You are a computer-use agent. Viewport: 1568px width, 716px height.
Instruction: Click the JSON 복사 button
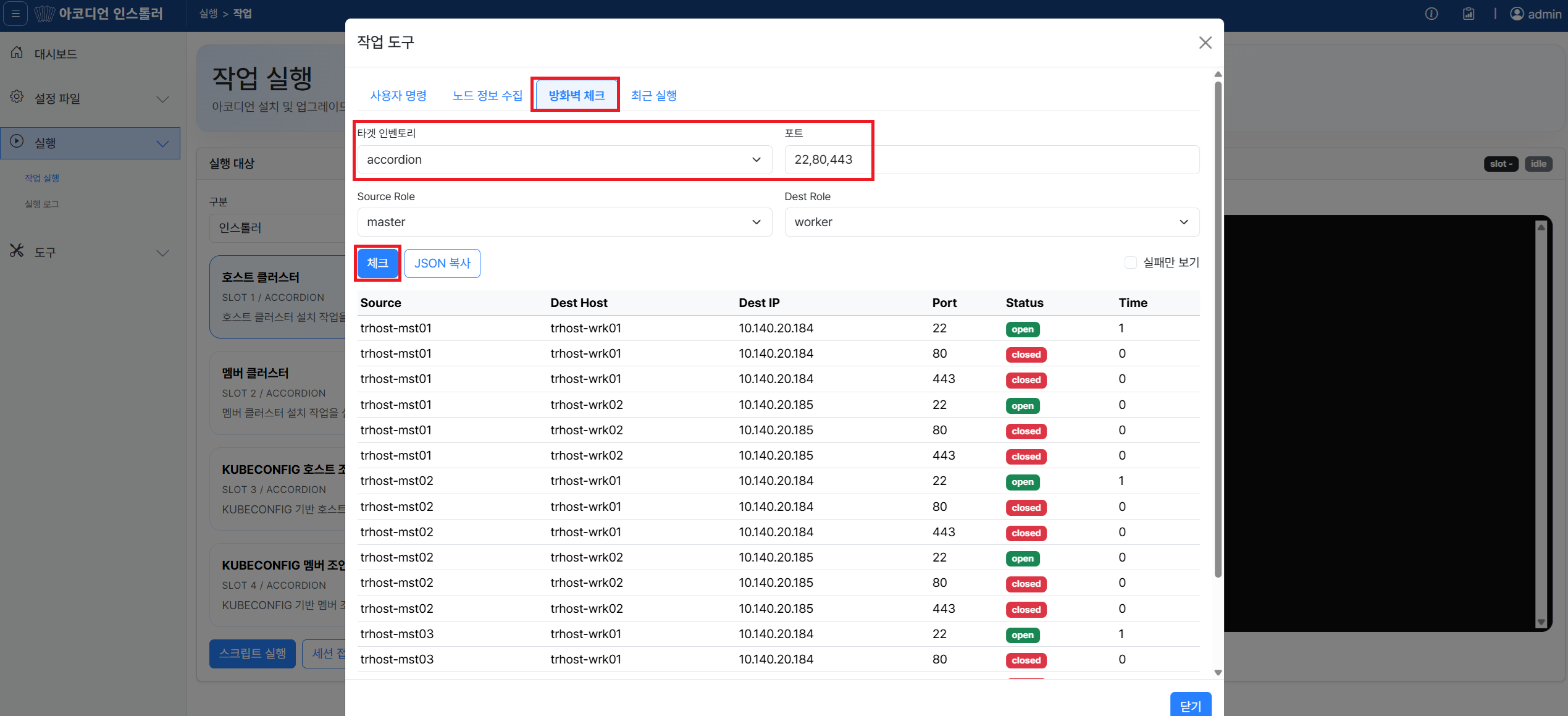pos(442,263)
